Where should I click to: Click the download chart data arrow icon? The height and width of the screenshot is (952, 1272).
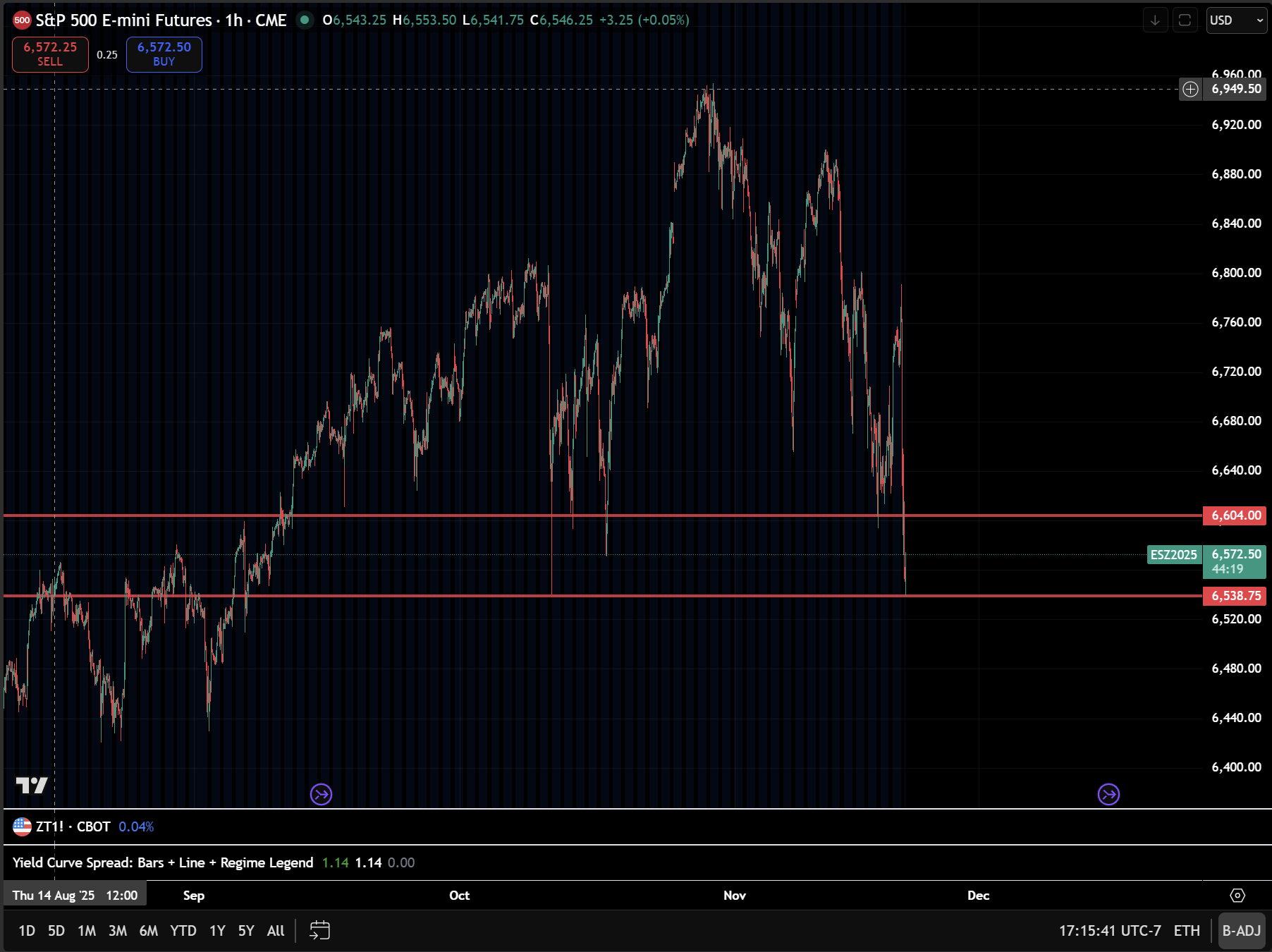(1155, 20)
